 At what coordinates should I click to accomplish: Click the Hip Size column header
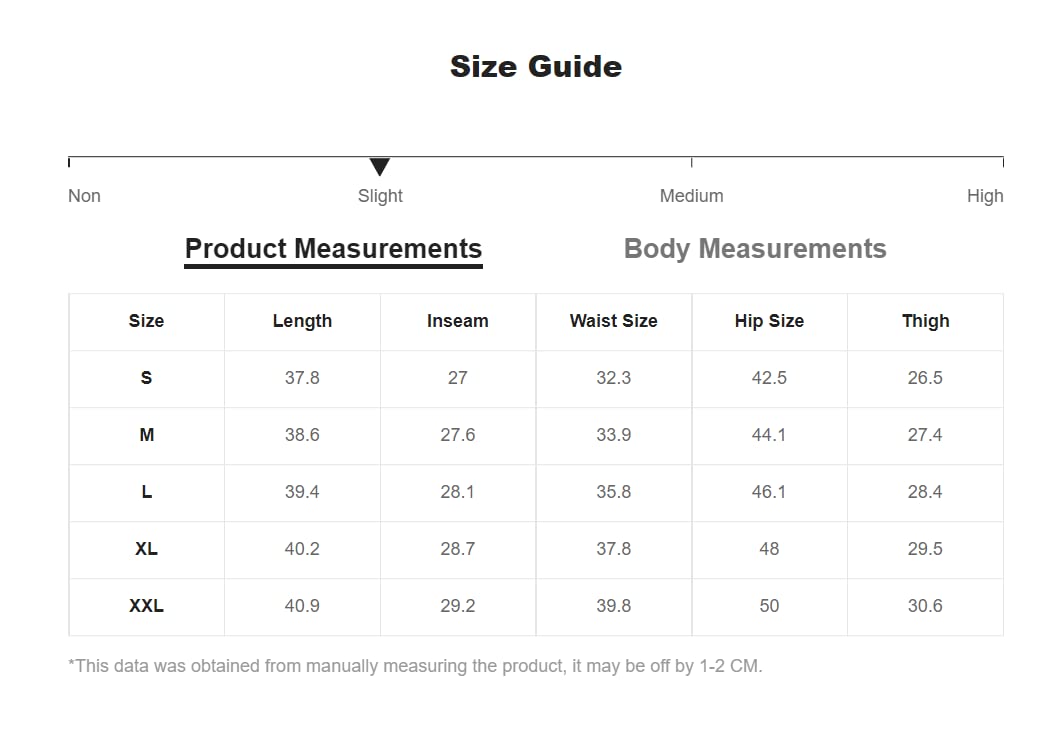(769, 321)
